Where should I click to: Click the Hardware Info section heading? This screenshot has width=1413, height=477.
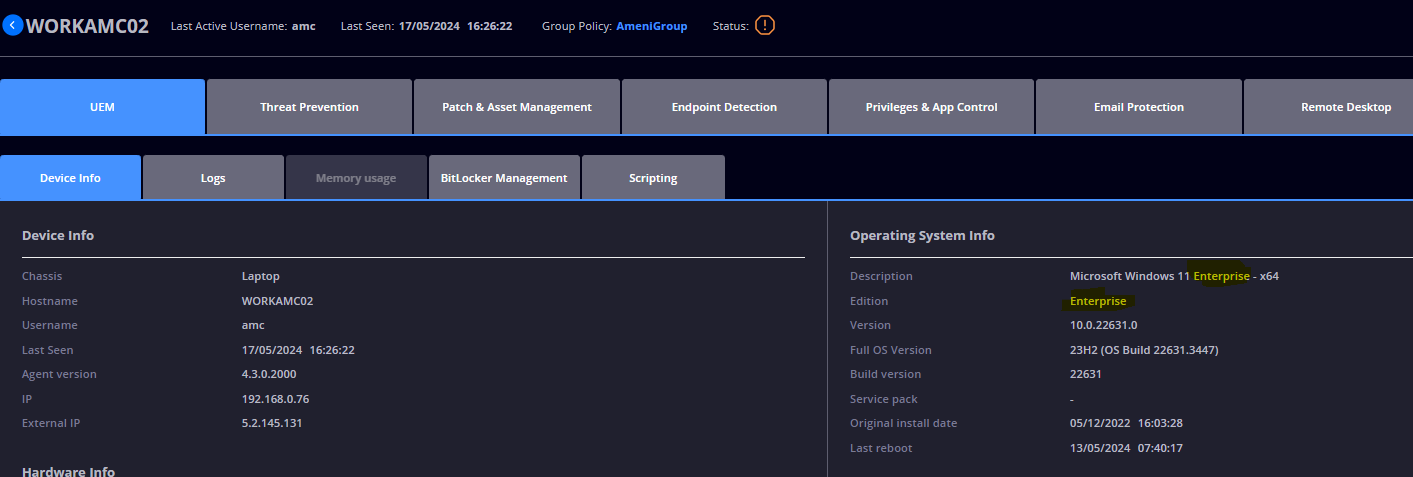[68, 472]
